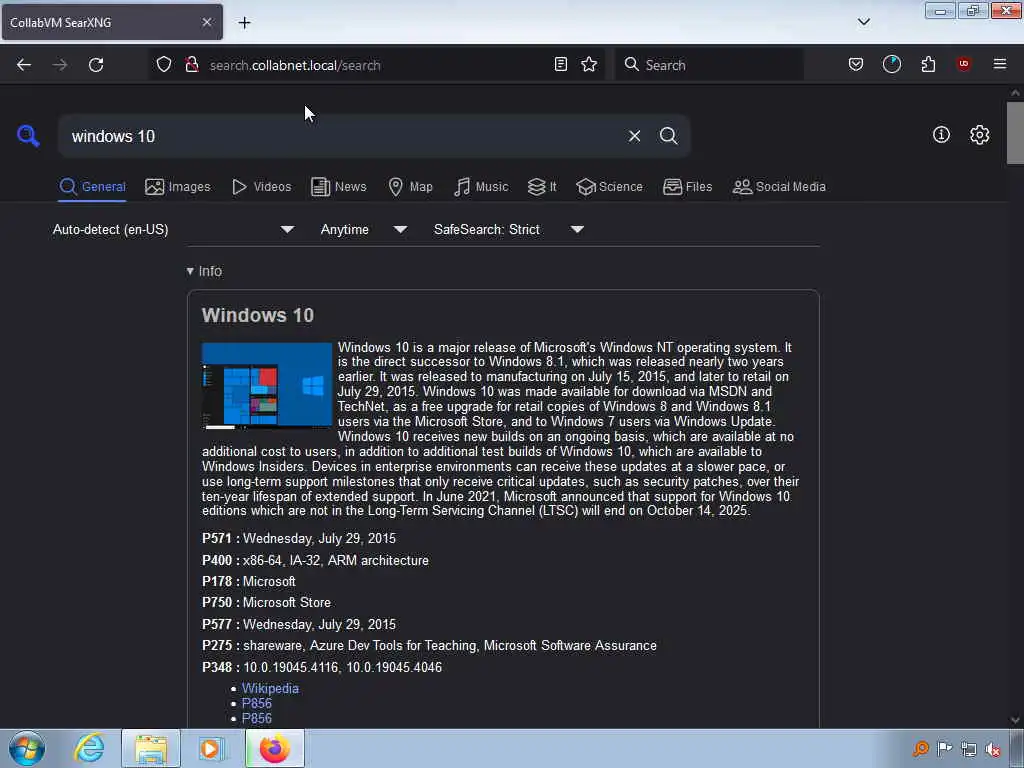Clear the windows 10 search query
The height and width of the screenshot is (768, 1024).
coord(634,136)
